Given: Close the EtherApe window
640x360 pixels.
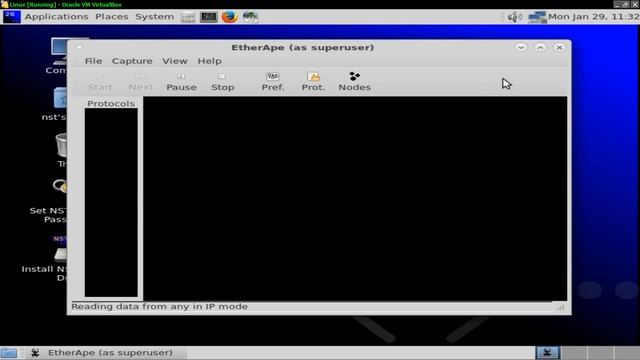Looking at the screenshot, I should point(559,47).
